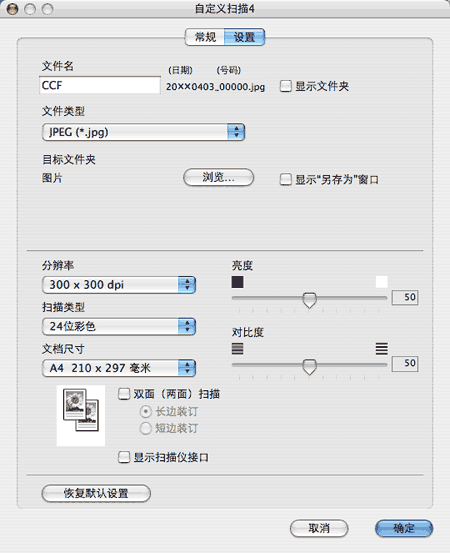Switch to the 常规 tab
Image resolution: width=450 pixels, height=553 pixels.
click(x=205, y=37)
